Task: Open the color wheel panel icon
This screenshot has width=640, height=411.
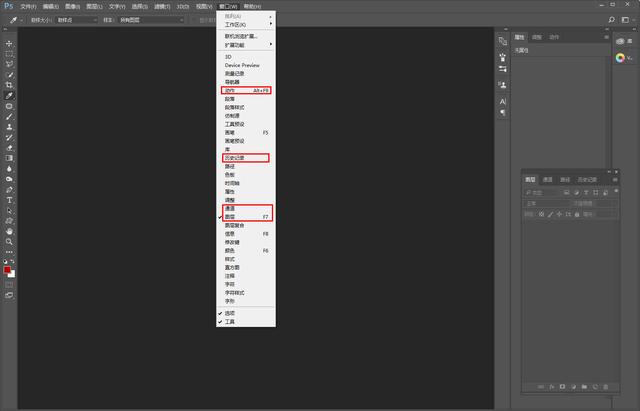Action: [x=620, y=58]
